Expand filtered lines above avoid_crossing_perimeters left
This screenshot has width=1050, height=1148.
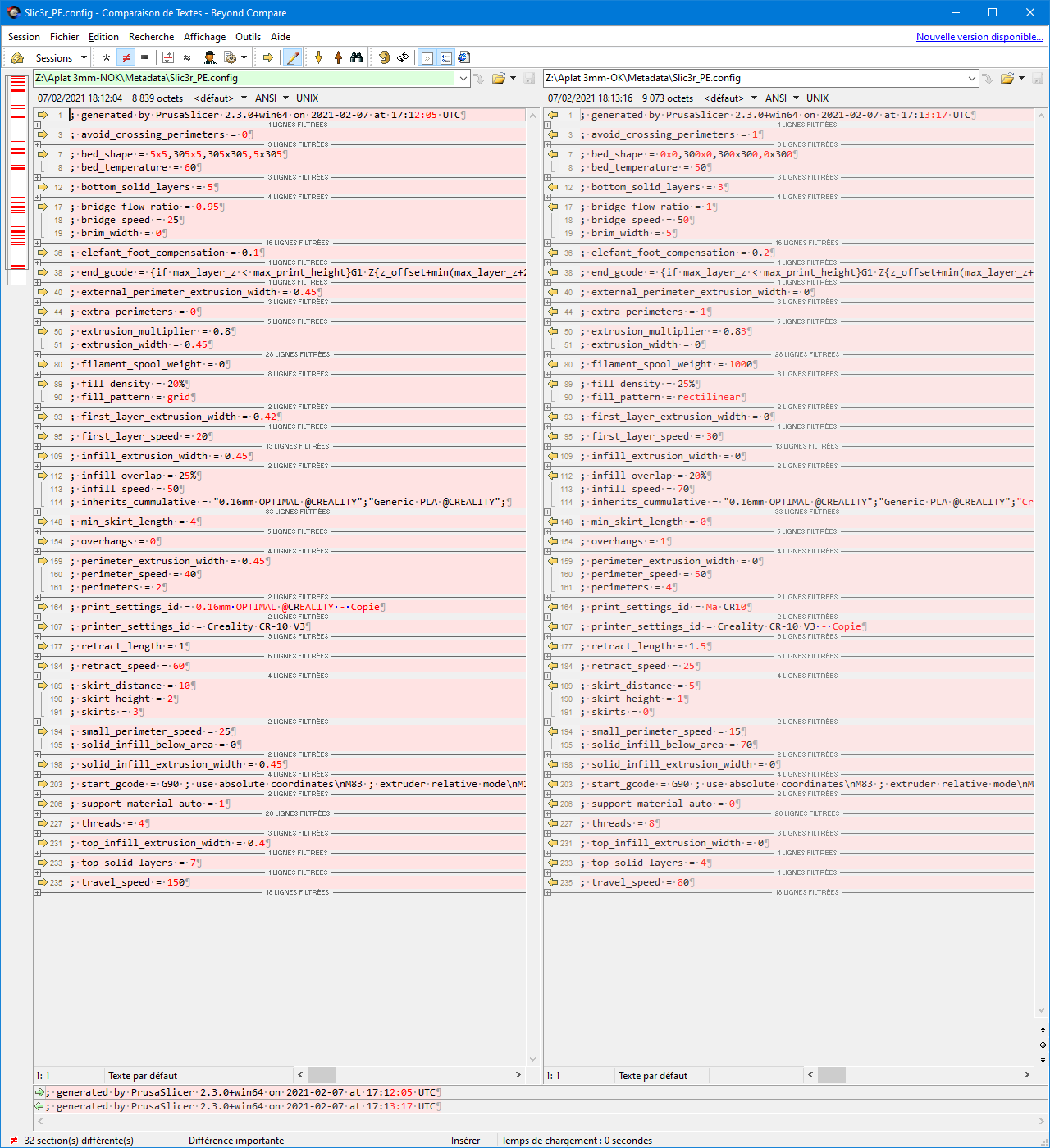coord(37,125)
